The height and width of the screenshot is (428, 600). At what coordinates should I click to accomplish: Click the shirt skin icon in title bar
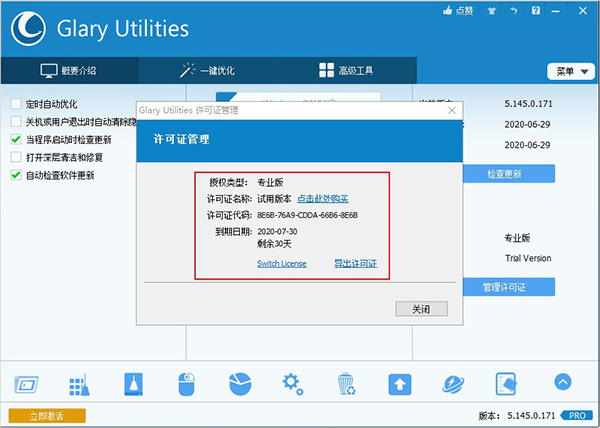point(492,11)
